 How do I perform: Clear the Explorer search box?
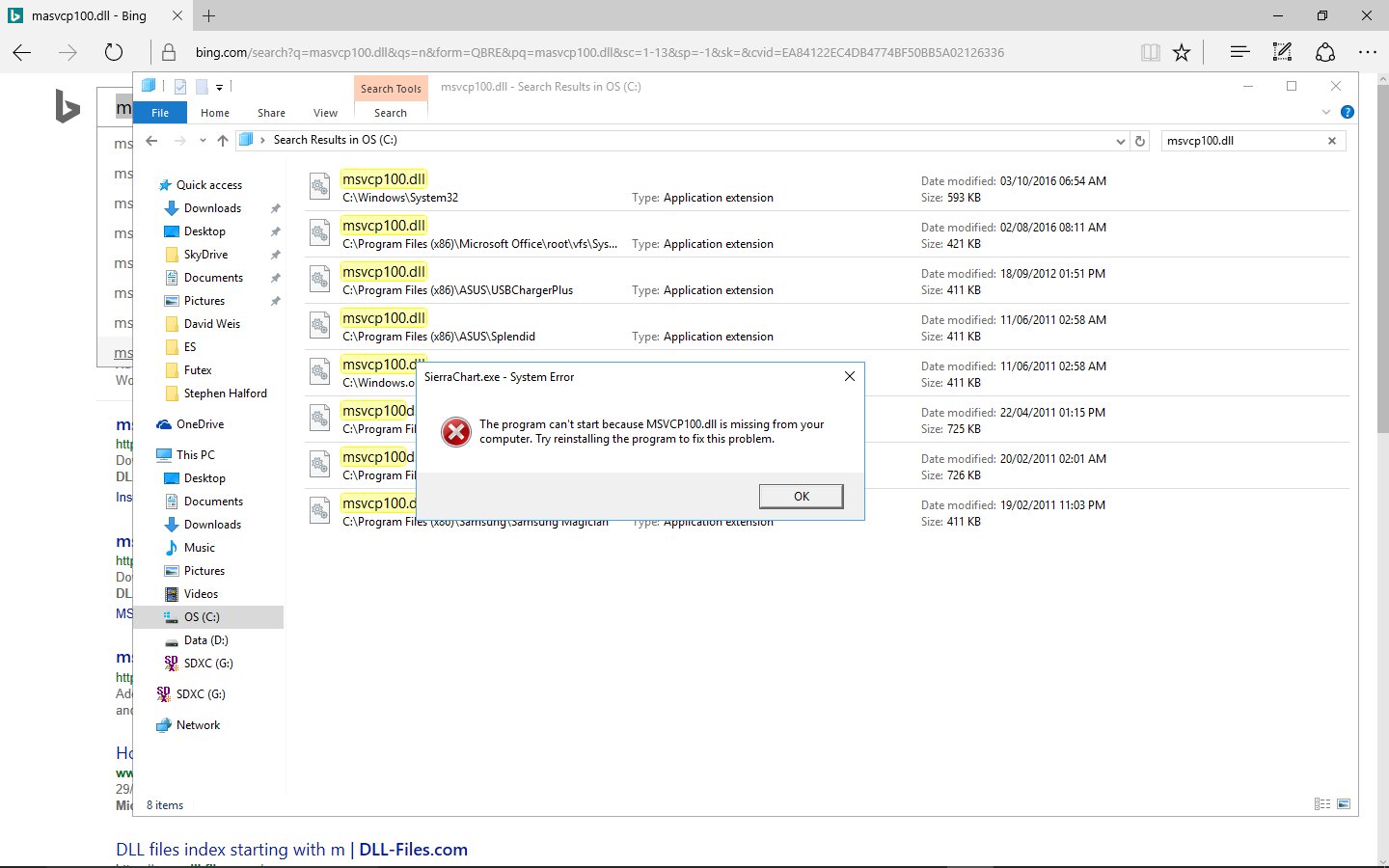pyautogui.click(x=1332, y=141)
